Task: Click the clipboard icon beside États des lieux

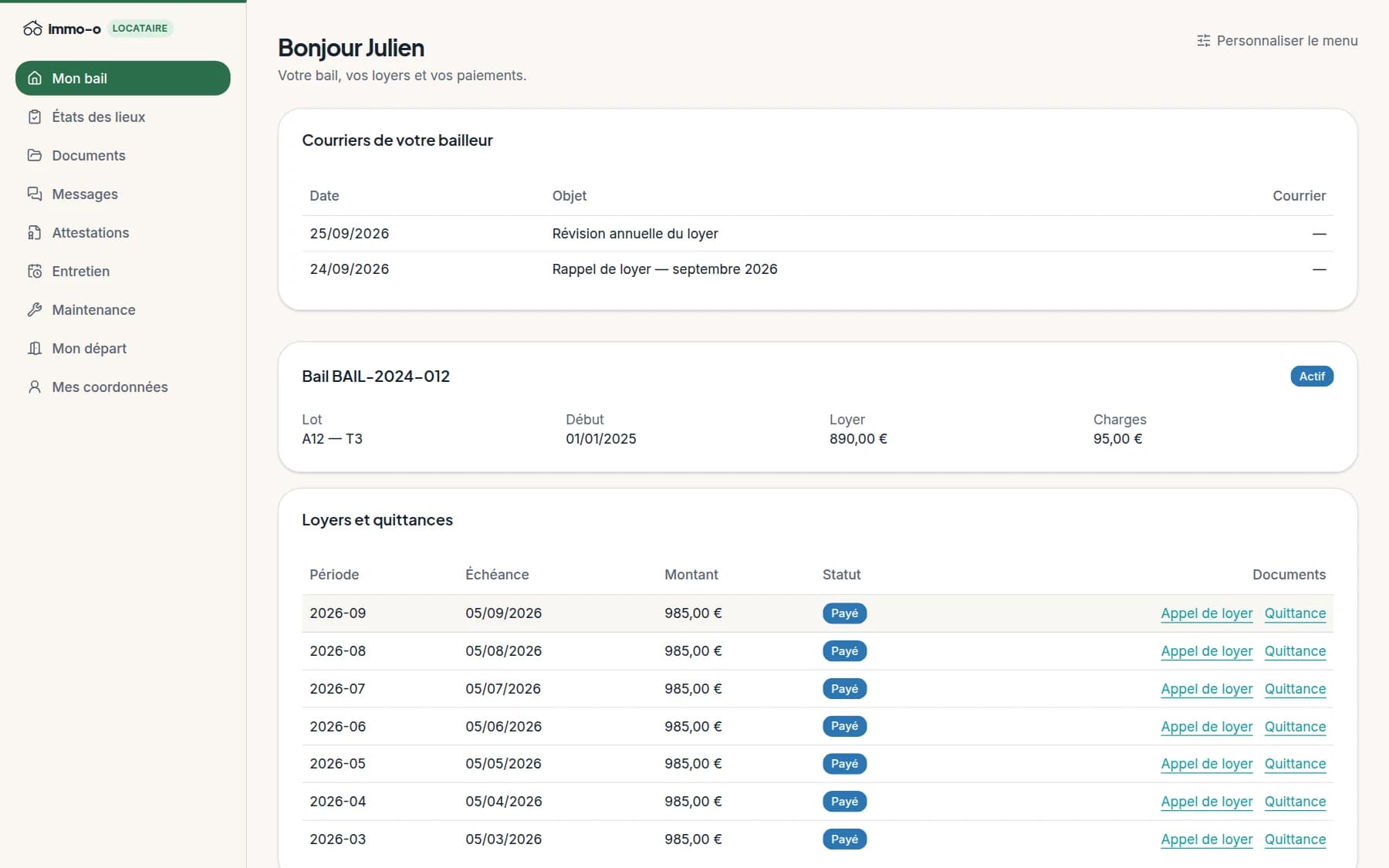Action: (x=35, y=117)
